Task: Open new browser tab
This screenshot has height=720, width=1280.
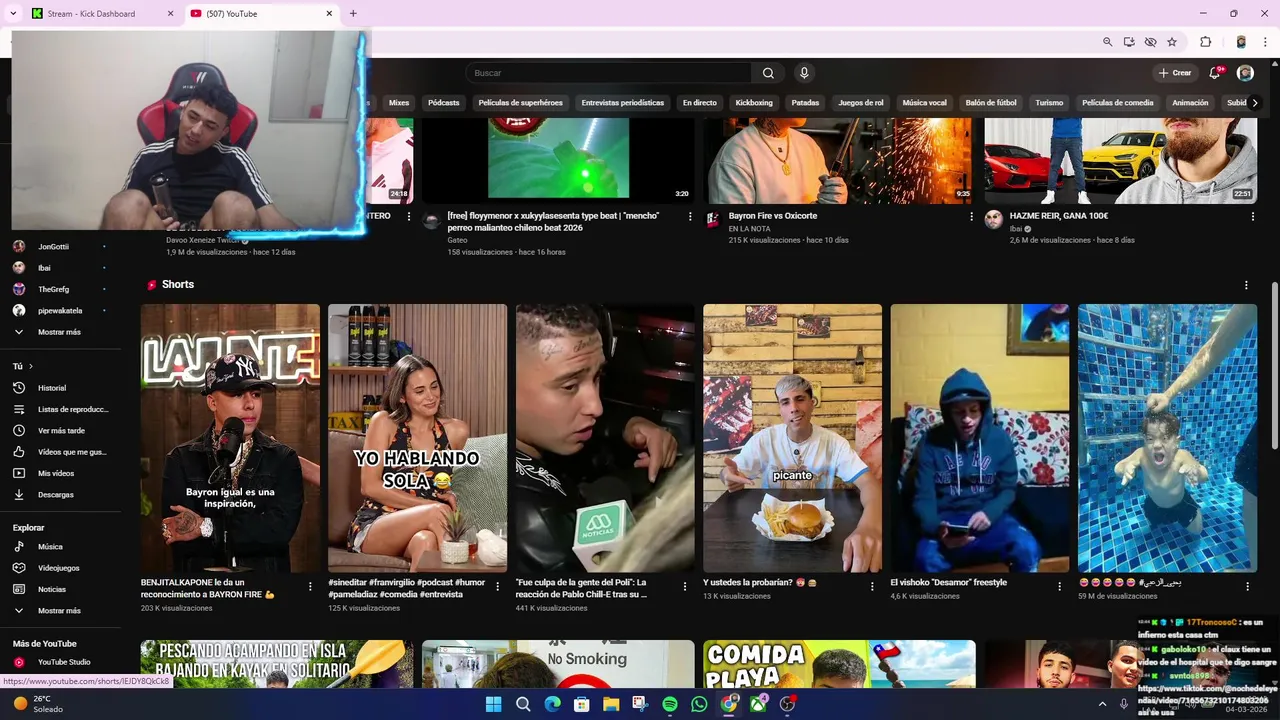Action: 353,14
